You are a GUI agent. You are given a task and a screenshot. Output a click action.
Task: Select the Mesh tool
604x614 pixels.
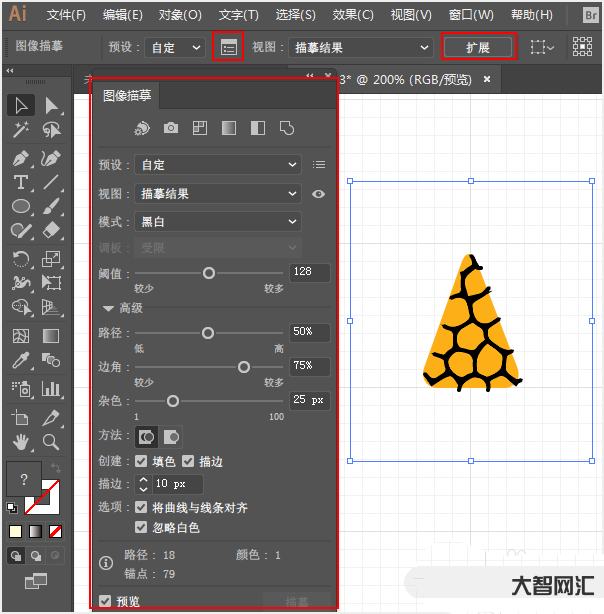(21, 336)
